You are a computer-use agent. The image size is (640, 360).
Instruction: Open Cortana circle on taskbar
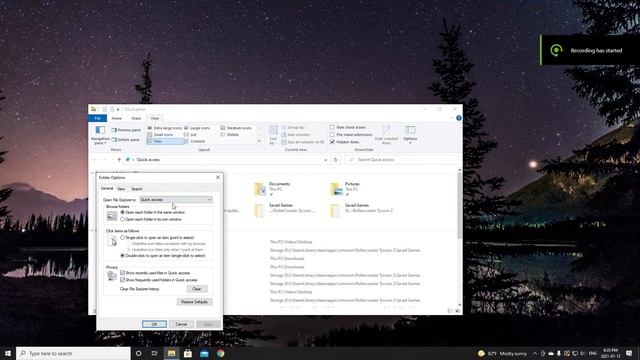click(x=138, y=353)
